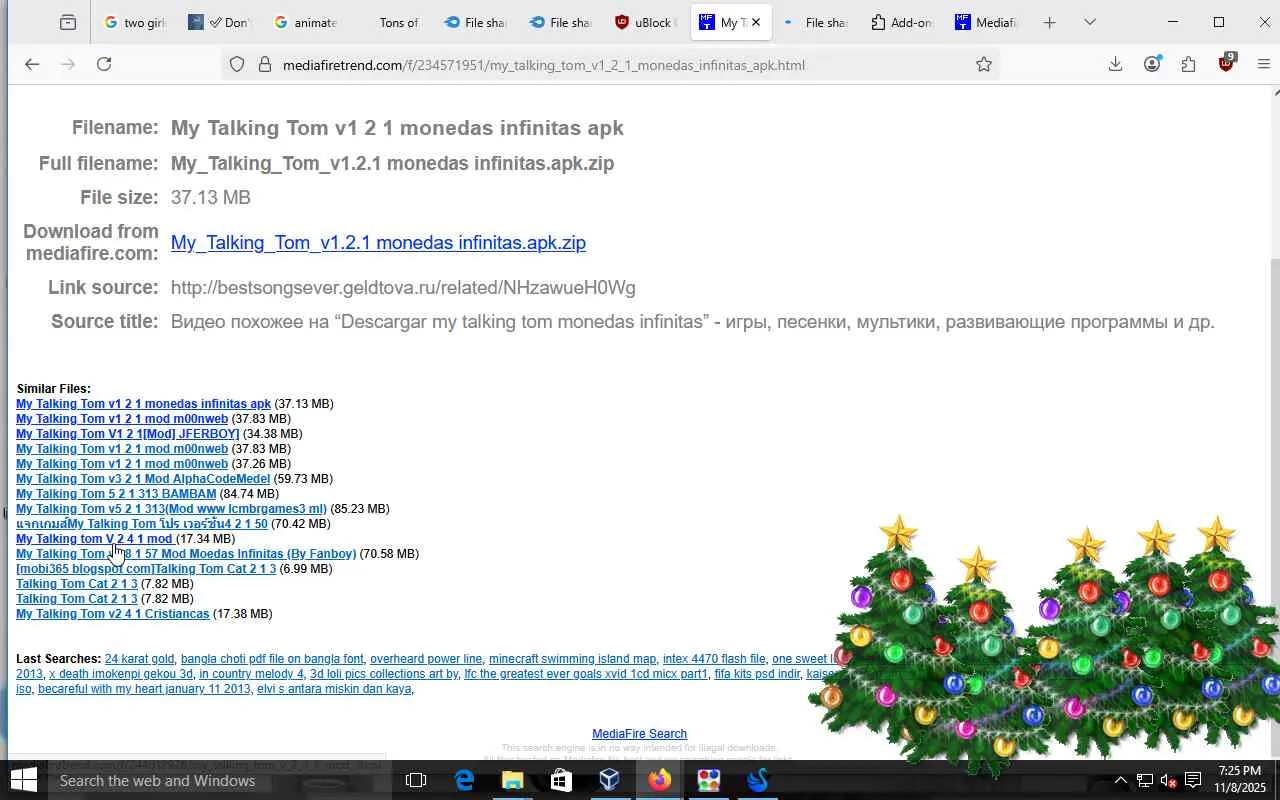Open 'My Talking Tom 5 2 1 313 BAMBAM' link
1280x800 pixels.
pyautogui.click(x=116, y=494)
